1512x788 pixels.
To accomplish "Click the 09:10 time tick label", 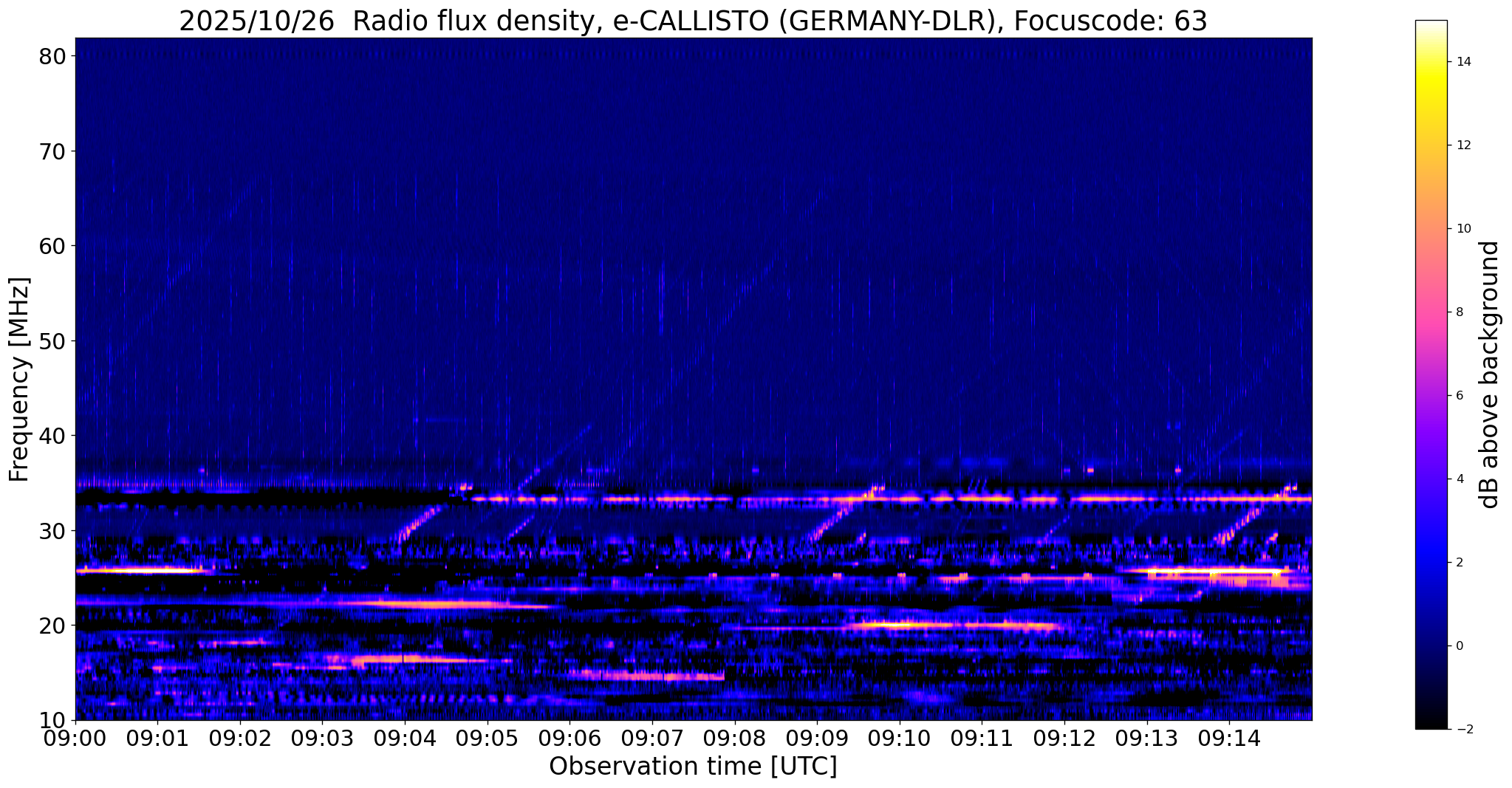I will [899, 738].
